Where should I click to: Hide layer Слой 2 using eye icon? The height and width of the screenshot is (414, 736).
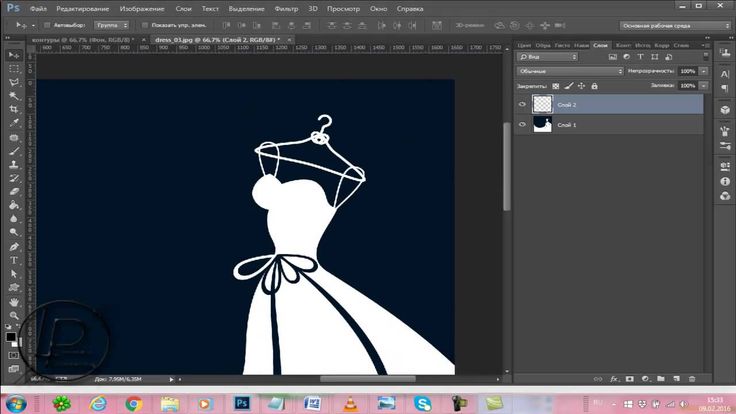point(521,104)
